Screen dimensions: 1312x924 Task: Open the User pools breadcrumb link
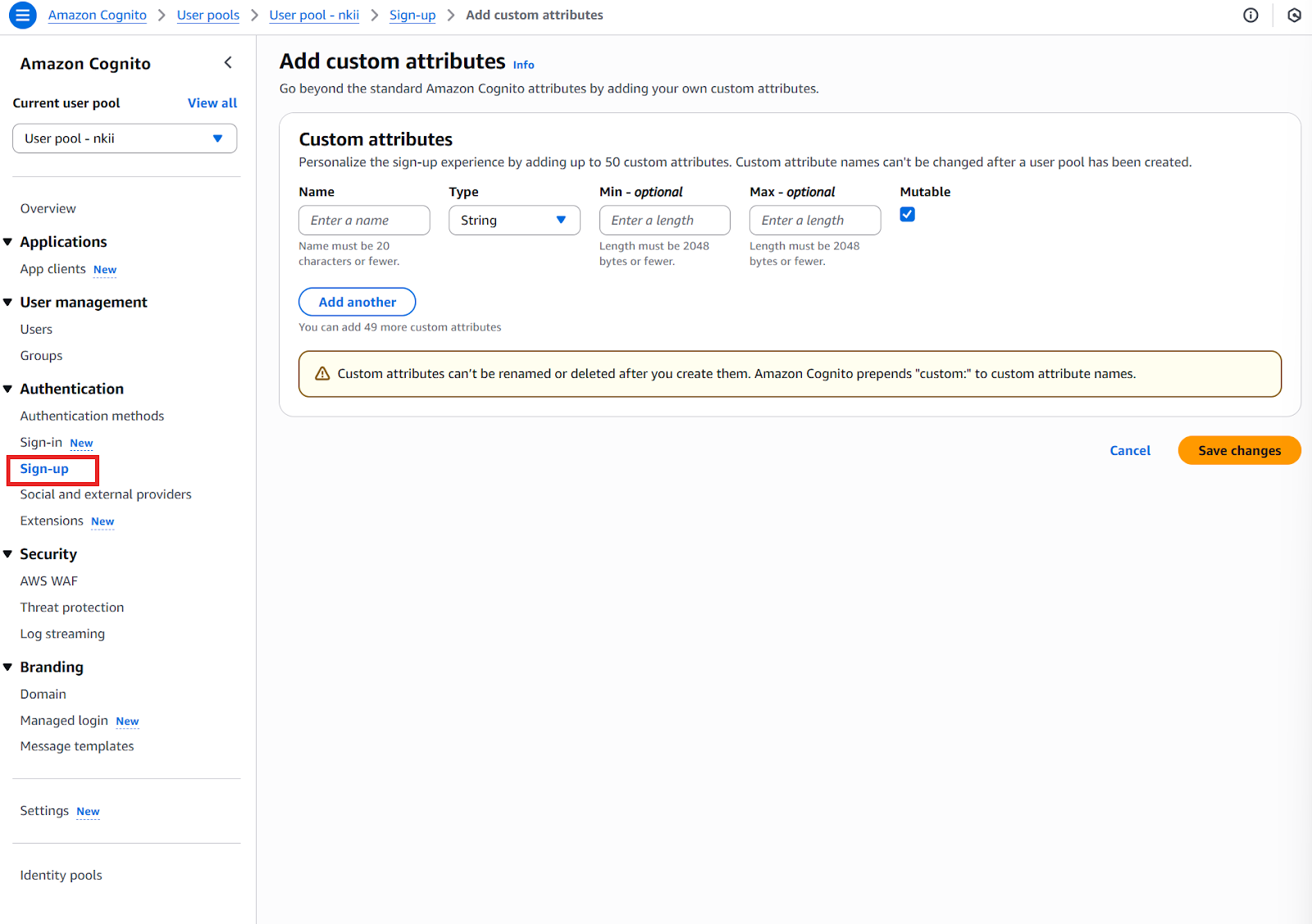208,15
